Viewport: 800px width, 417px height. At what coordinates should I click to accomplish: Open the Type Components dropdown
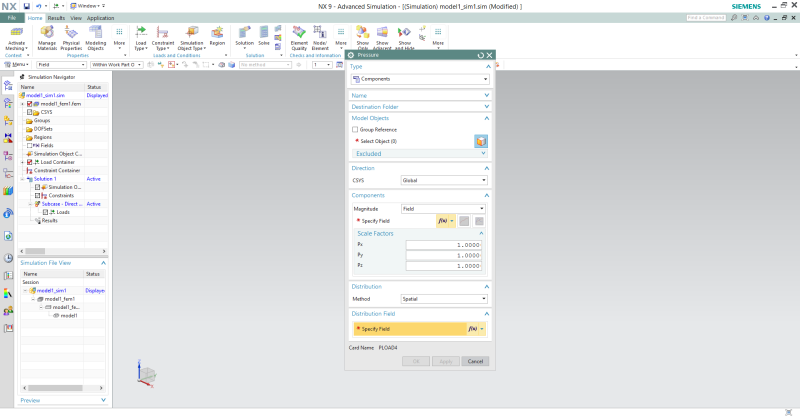tap(420, 79)
